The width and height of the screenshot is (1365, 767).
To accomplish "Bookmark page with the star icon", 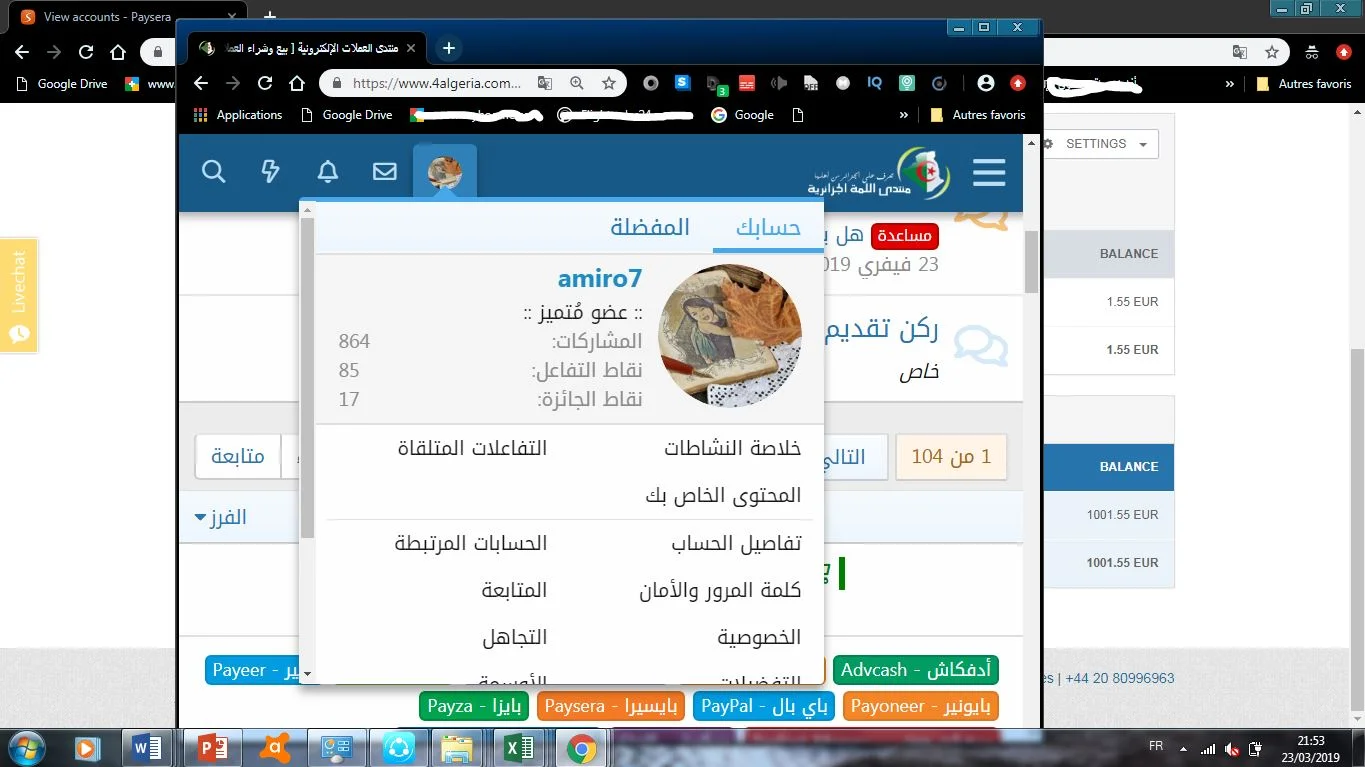I will point(608,83).
